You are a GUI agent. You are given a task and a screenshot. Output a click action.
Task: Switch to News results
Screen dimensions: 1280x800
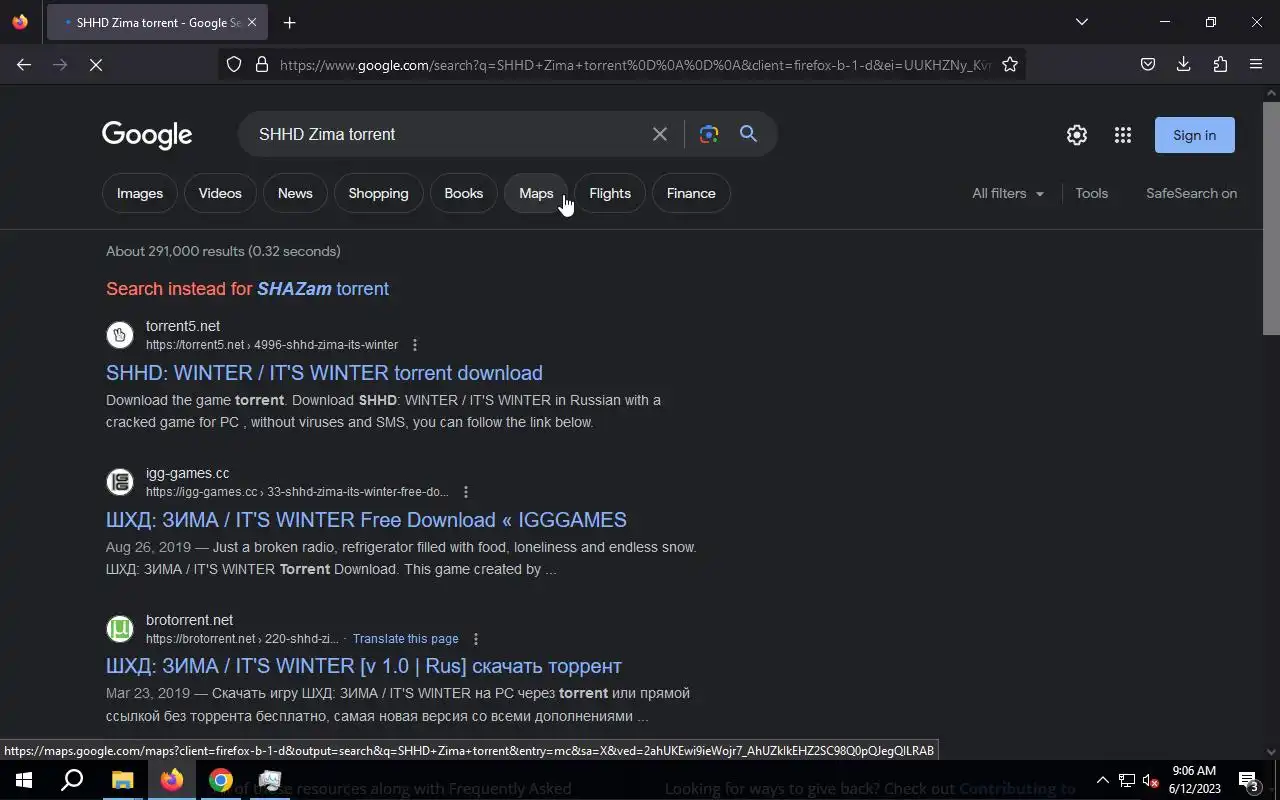295,193
